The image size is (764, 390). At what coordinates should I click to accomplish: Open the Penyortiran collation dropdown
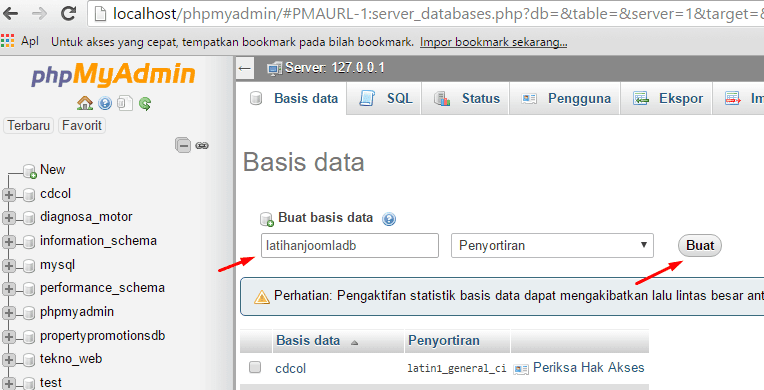coord(553,246)
